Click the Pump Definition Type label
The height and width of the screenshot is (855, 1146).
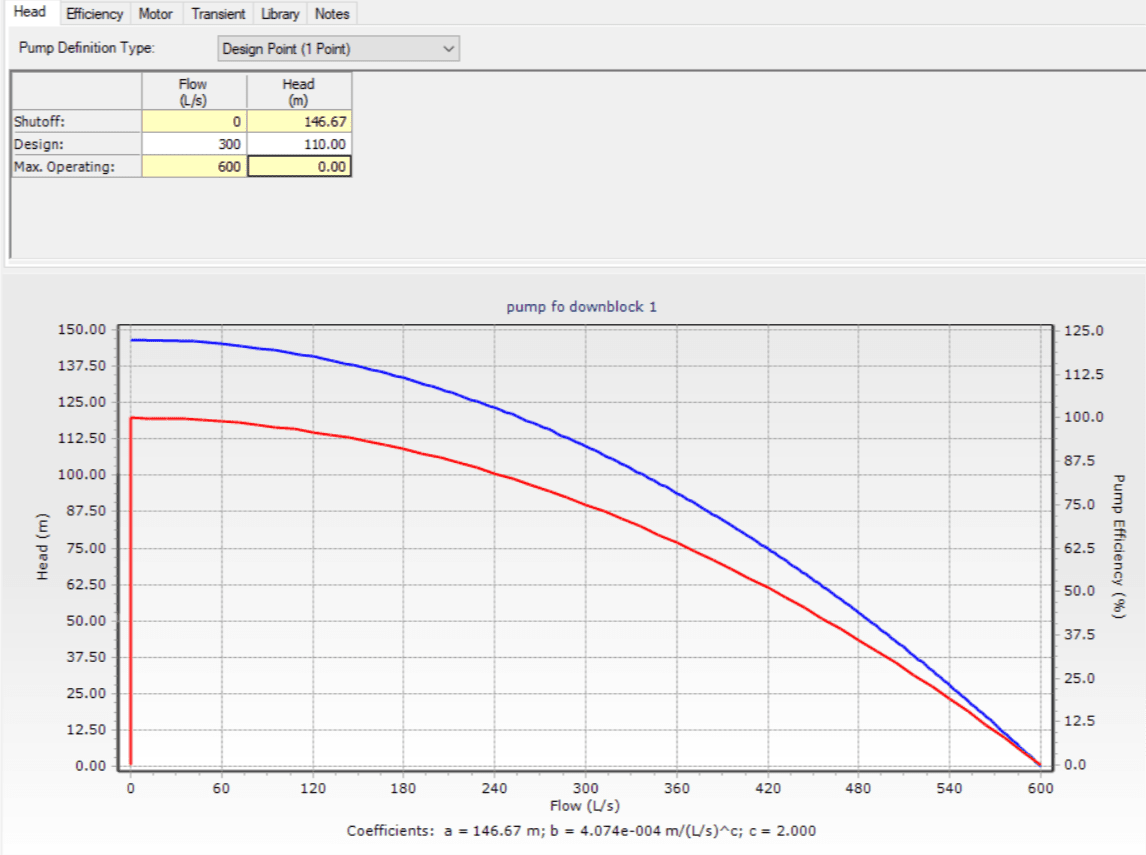[87, 48]
